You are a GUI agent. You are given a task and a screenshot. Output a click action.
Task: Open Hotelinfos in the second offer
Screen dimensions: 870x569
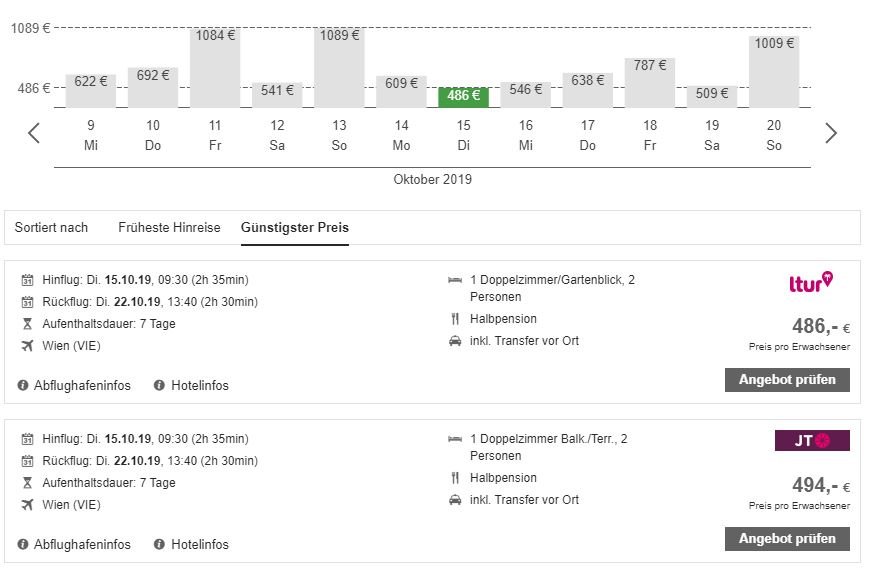coord(200,545)
